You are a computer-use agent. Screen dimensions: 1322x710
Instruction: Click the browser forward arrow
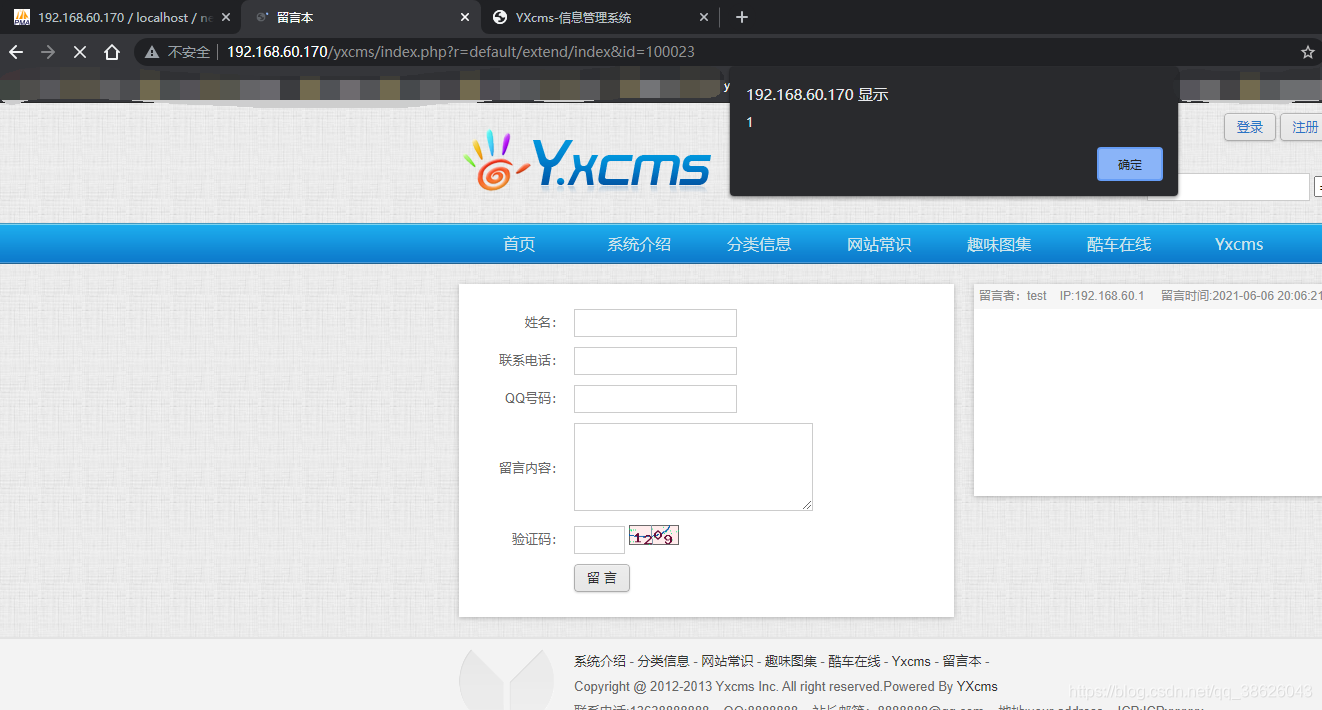(48, 52)
